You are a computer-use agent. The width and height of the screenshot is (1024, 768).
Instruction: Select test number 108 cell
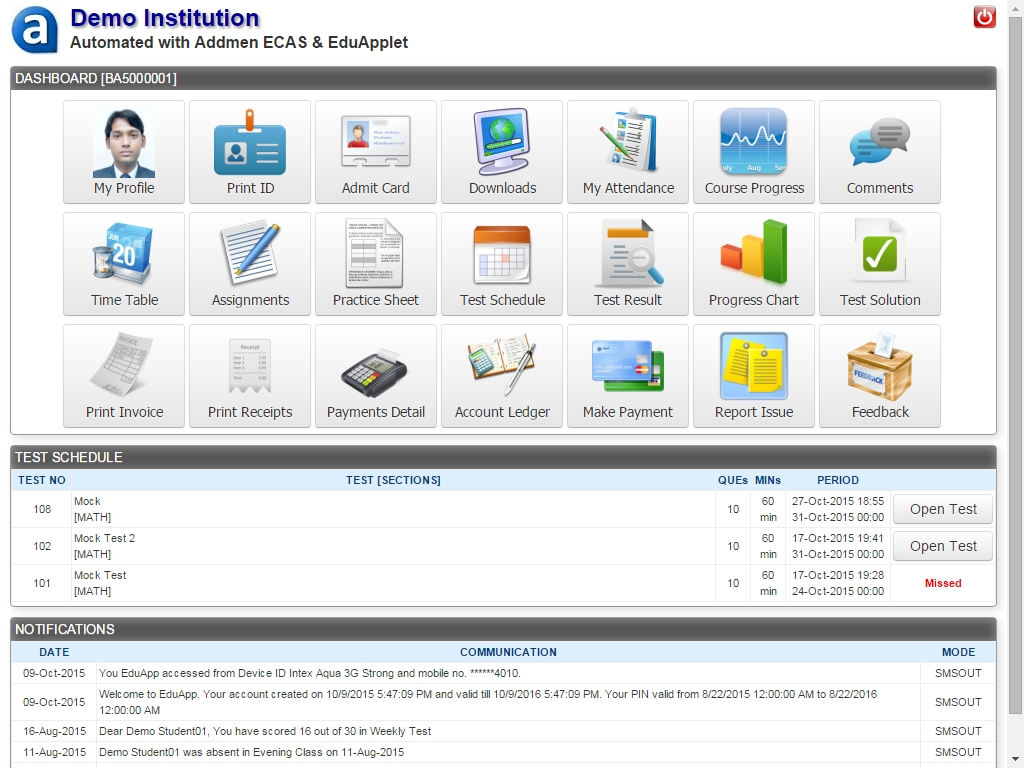pyautogui.click(x=42, y=509)
